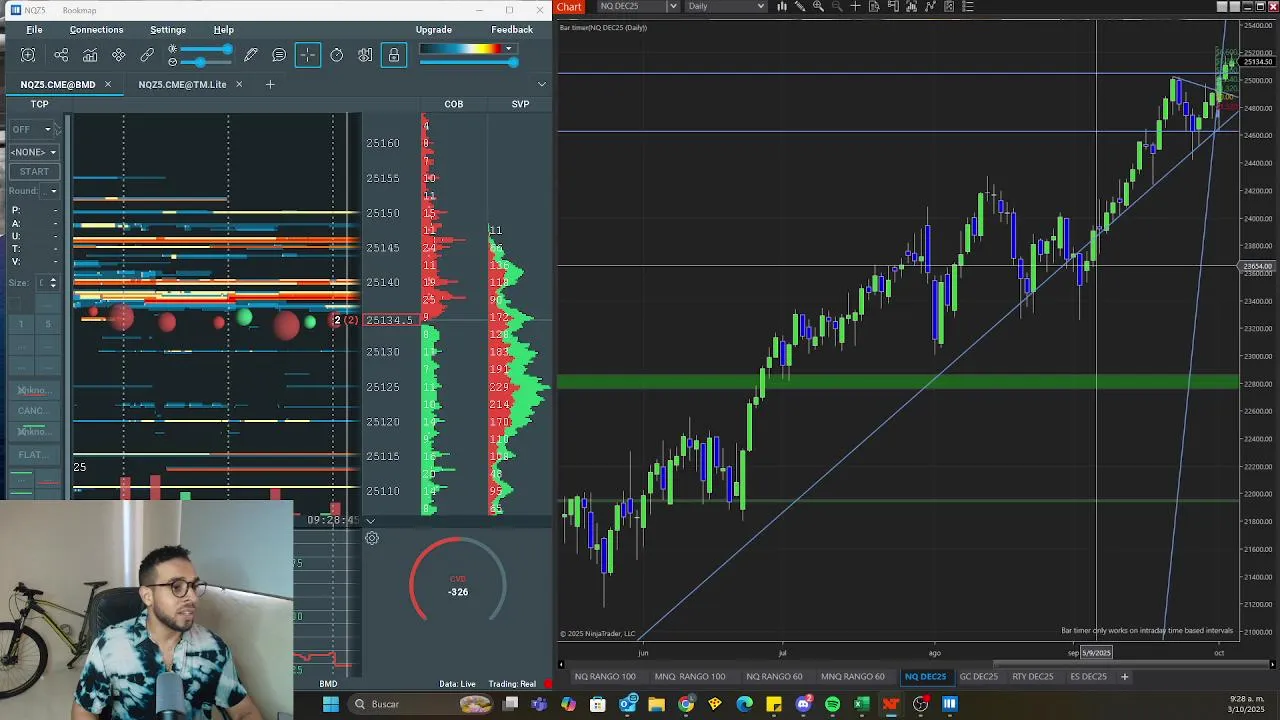Switch to the NQZ5.CME@TM.Lite tab
The image size is (1280, 720).
[182, 84]
